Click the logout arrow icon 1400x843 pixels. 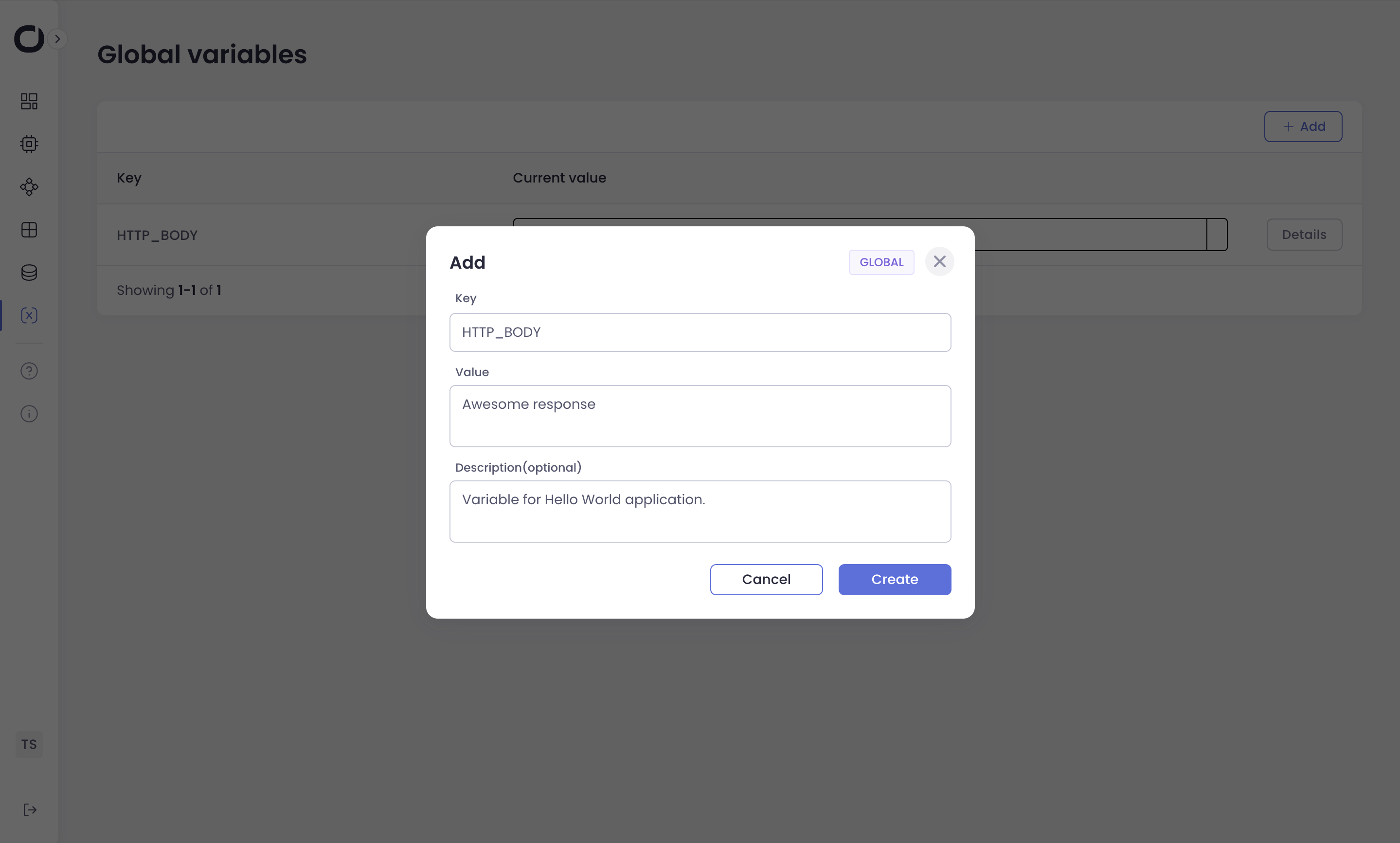tap(30, 809)
